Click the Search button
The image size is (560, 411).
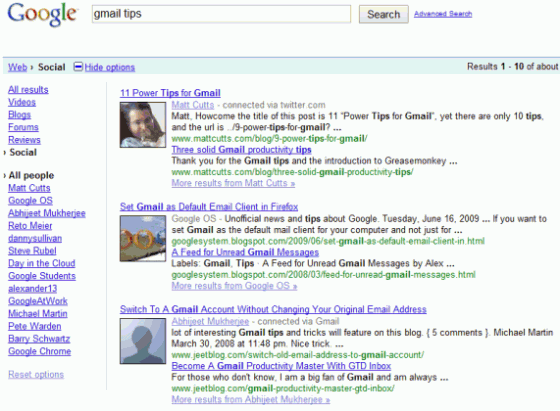(384, 14)
